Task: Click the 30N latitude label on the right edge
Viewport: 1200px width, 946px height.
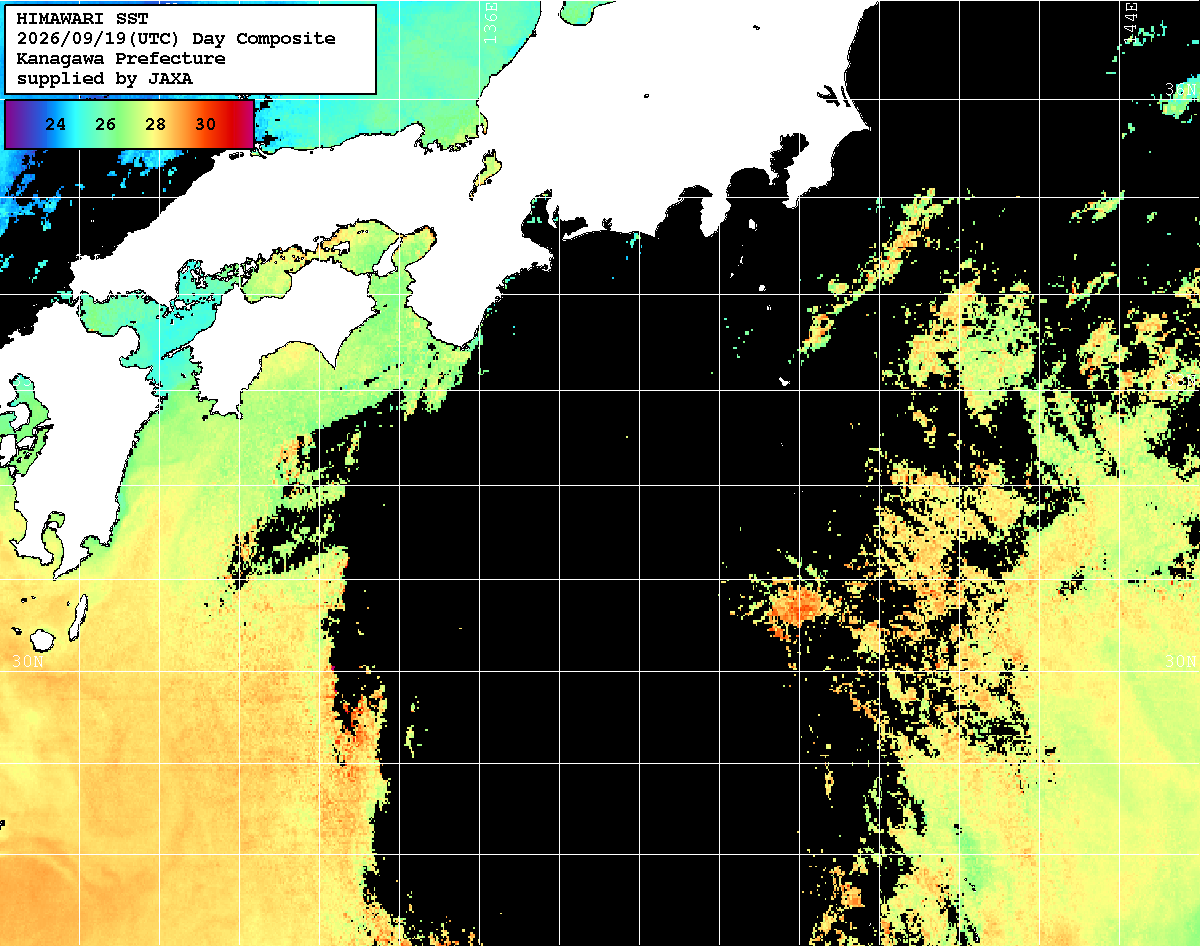Action: (1181, 662)
